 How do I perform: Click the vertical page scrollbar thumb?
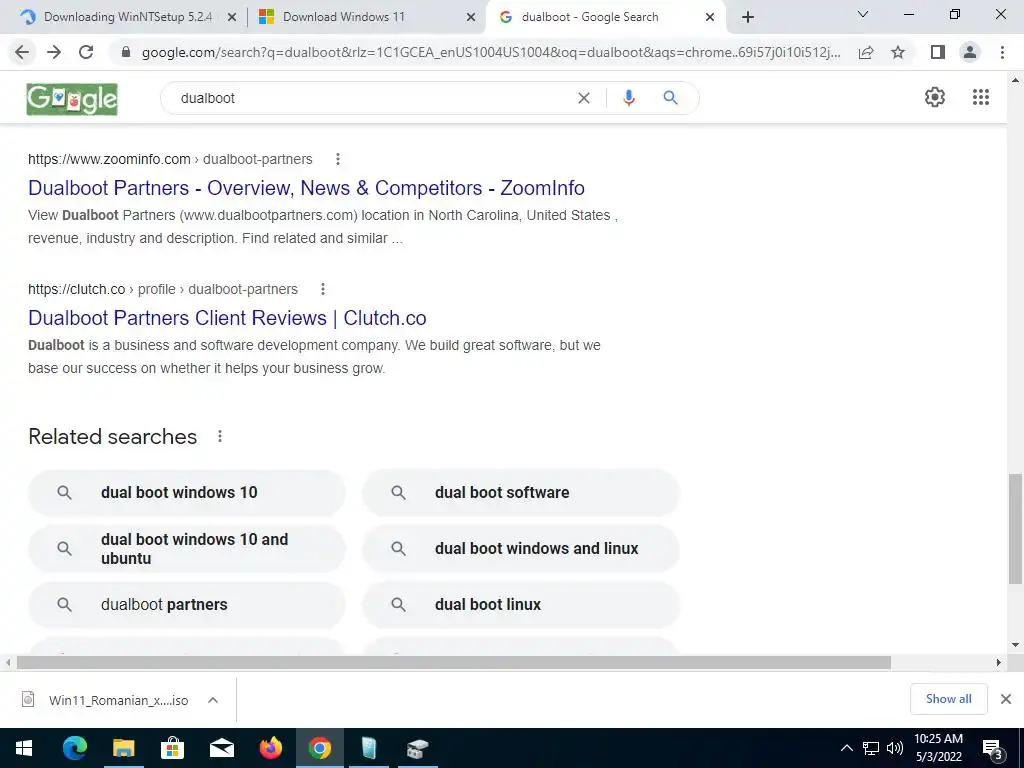coord(1015,529)
